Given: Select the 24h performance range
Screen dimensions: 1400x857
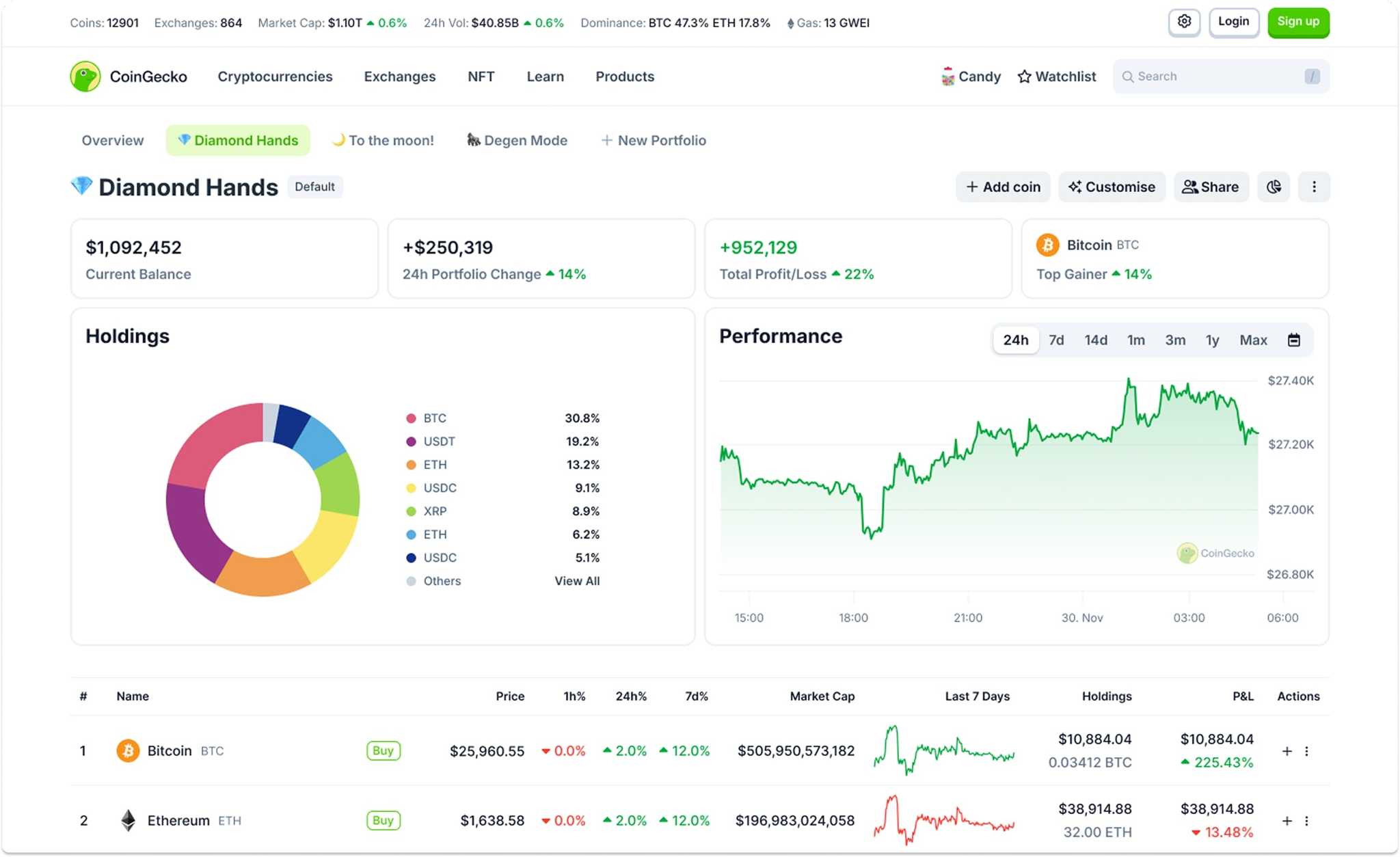Looking at the screenshot, I should click(x=1016, y=340).
